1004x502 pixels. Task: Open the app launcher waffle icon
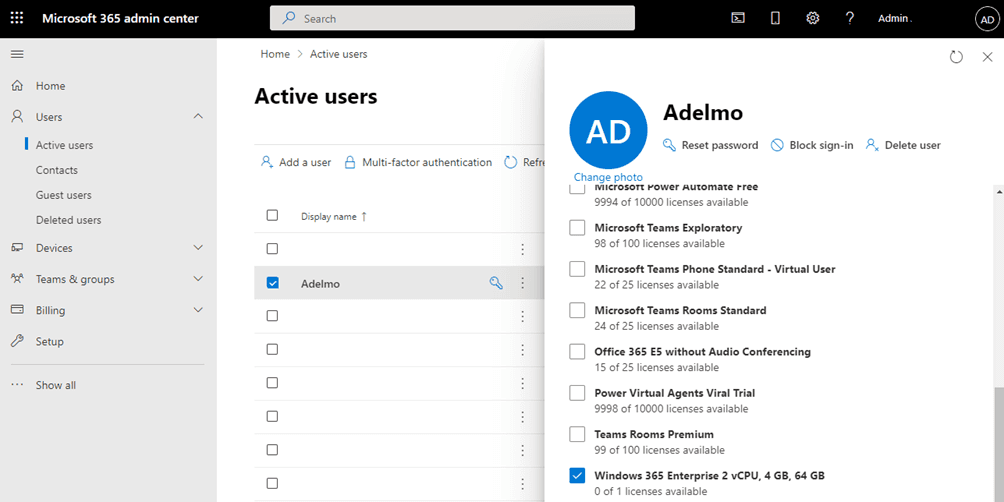[17, 18]
